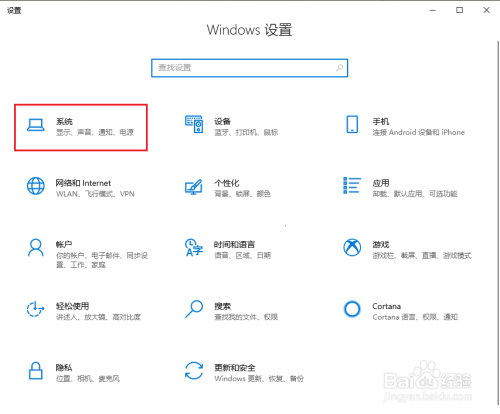Viewport: 500px width, 414px height.
Task: Open 游戏 settings title
Action: (381, 245)
